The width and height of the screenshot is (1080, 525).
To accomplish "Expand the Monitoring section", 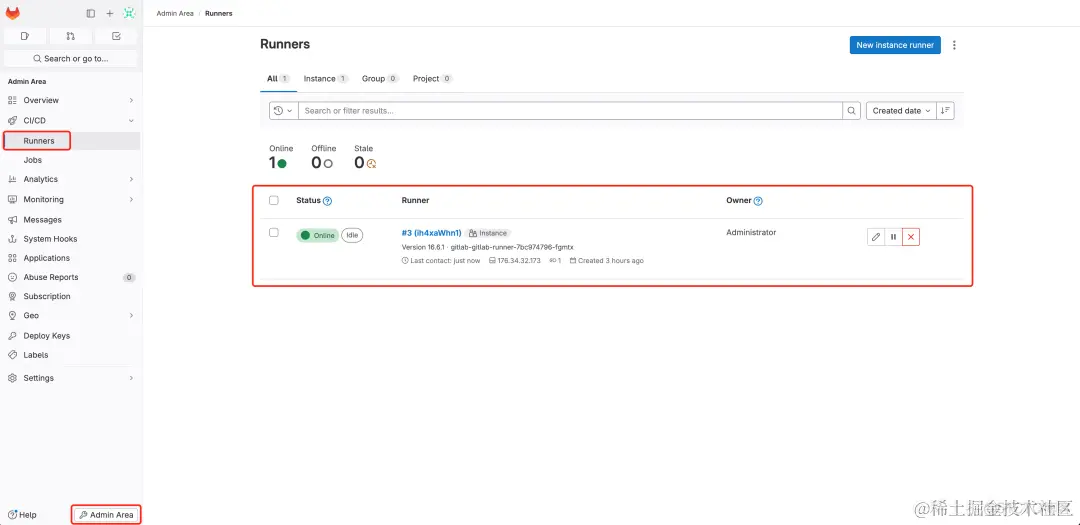I will [72, 199].
